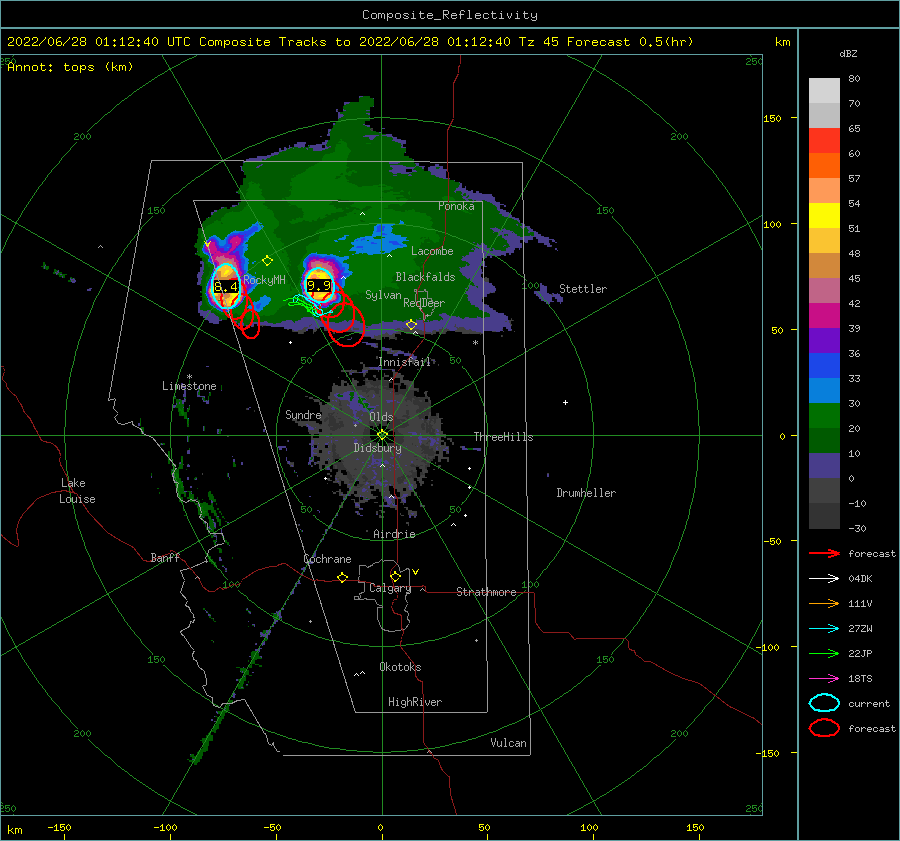Click the Banff town label

[165, 558]
